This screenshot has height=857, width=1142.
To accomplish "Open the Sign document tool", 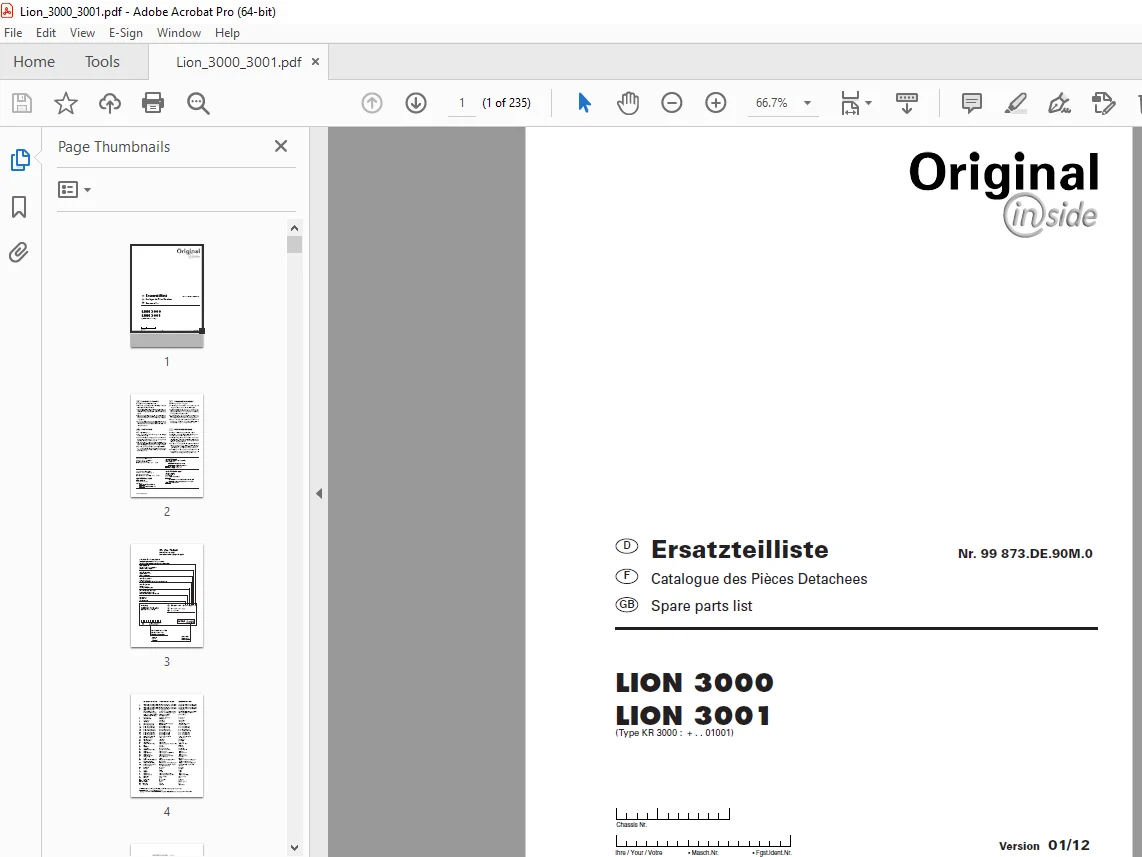I will point(1060,103).
